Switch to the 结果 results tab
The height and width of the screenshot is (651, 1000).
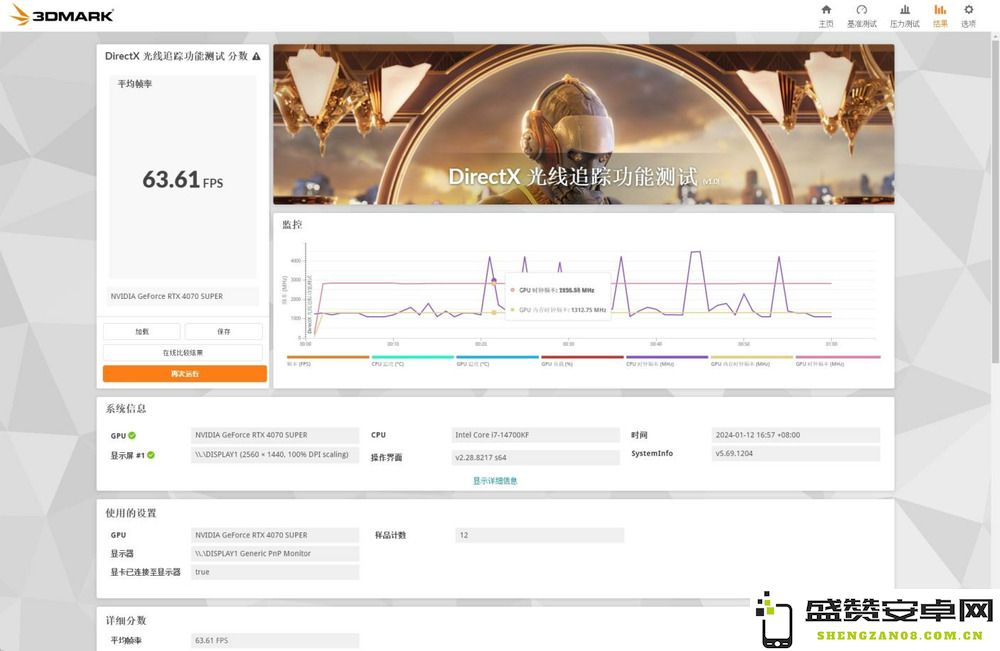click(940, 16)
